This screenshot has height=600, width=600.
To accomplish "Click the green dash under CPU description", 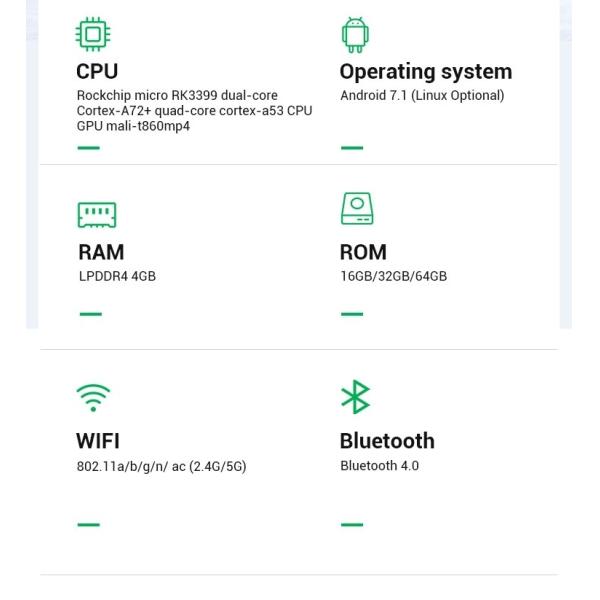I will (89, 148).
